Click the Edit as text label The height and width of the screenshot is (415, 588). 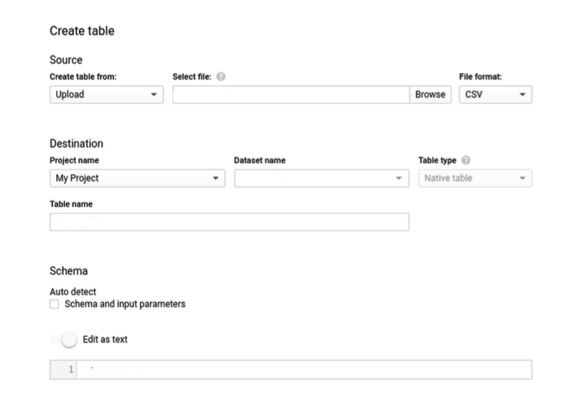pos(105,340)
